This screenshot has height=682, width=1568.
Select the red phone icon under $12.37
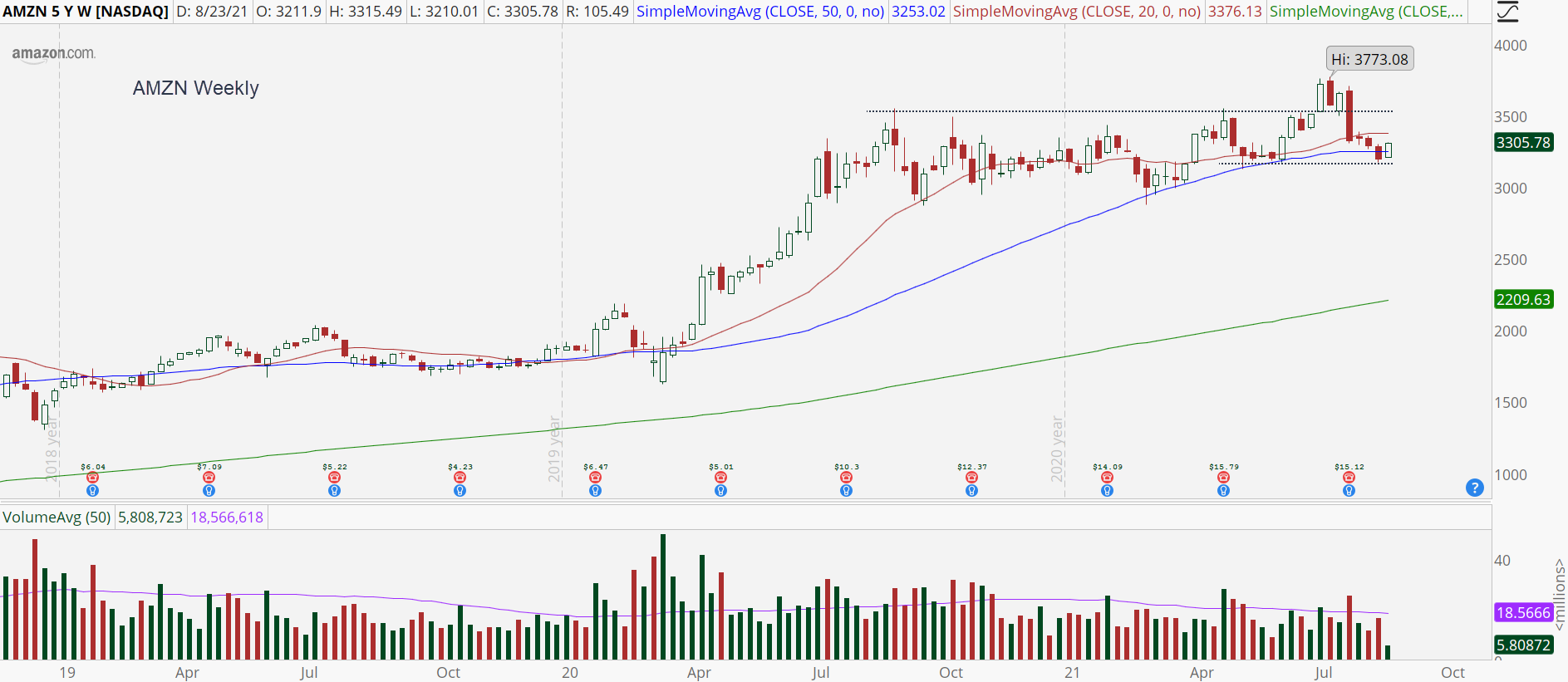point(972,478)
